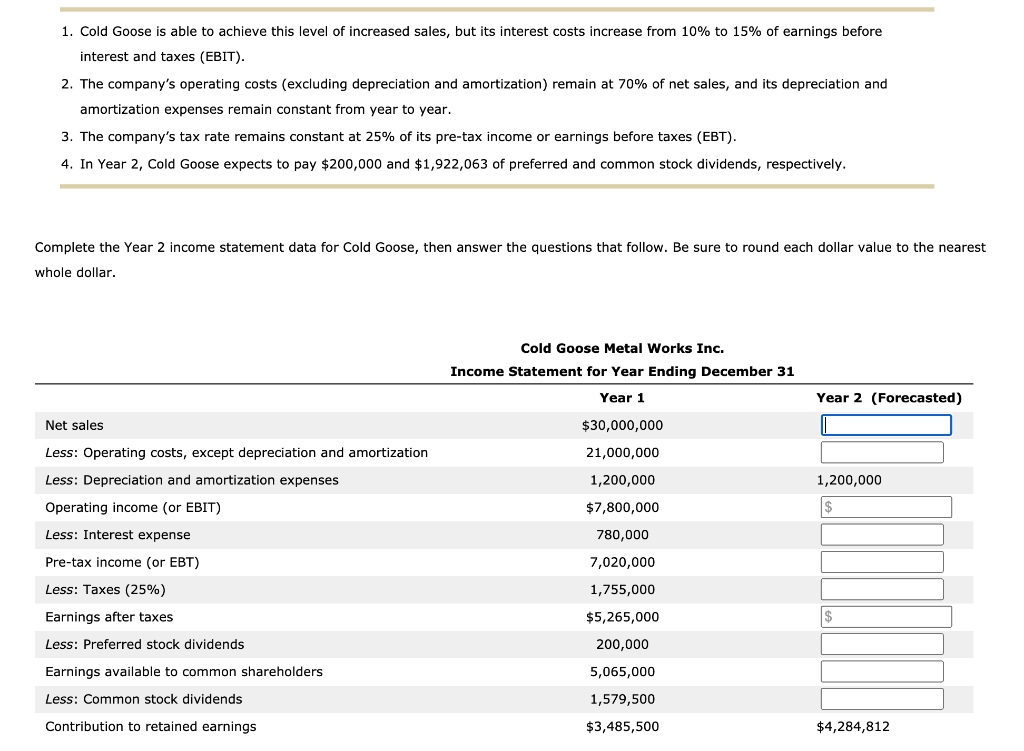Click the Year 1 value 5,065,000
The width and height of the screenshot is (1024, 751).
[x=622, y=673]
